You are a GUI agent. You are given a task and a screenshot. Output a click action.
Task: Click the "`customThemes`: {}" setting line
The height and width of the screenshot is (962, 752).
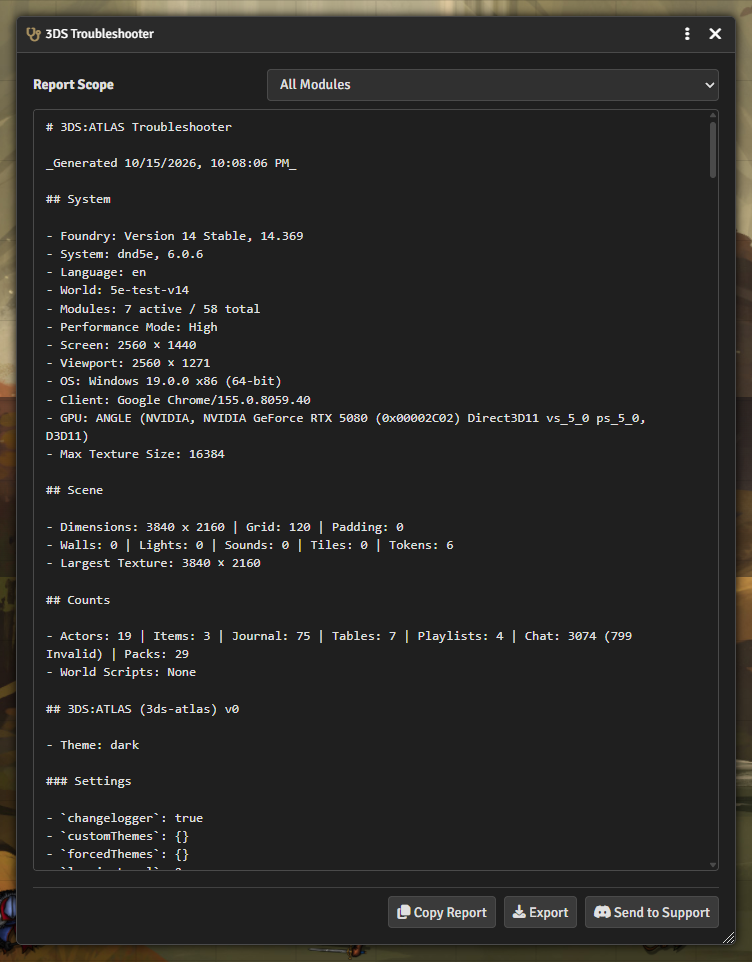(x=118, y=836)
